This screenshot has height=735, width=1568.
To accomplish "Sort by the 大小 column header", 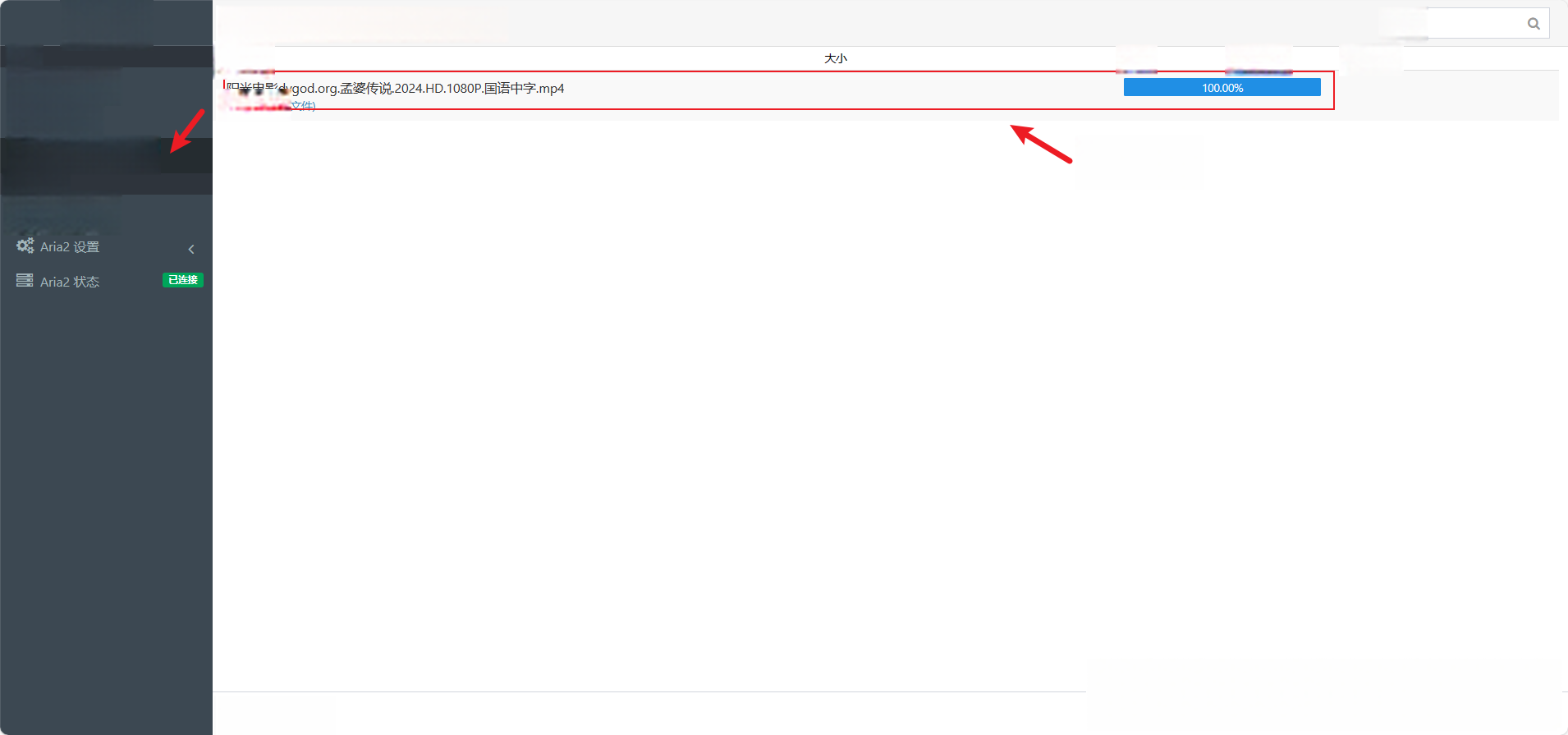I will click(836, 58).
